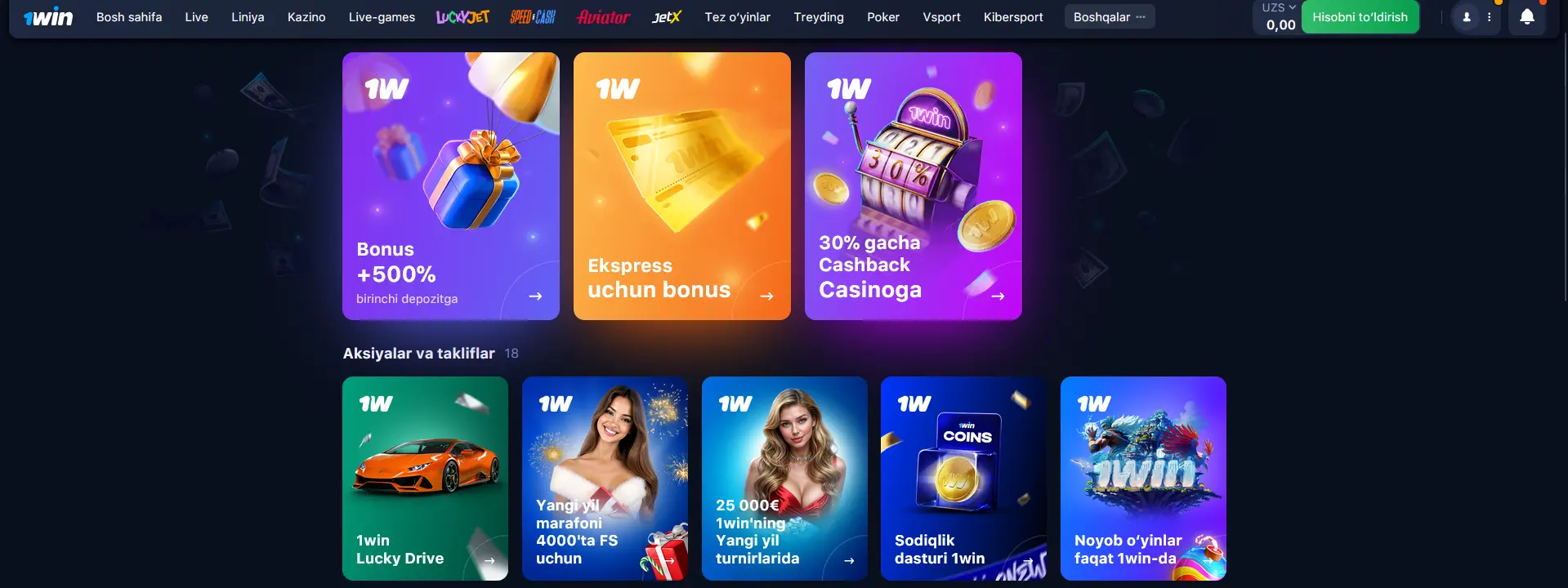Open the user profile avatar icon
The image size is (1568, 588).
point(1467,17)
